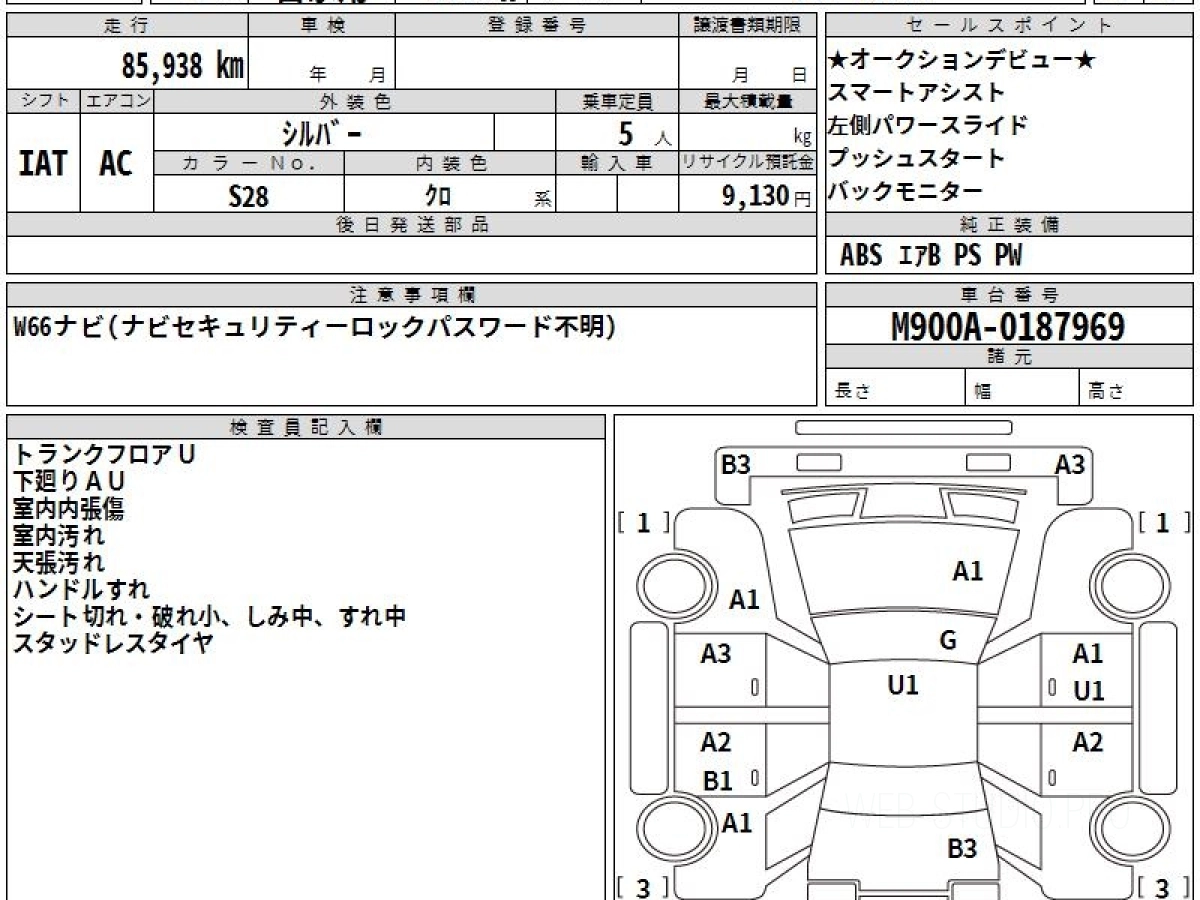
Task: Select the A2 mark on right rear door
Action: [x=1088, y=742]
